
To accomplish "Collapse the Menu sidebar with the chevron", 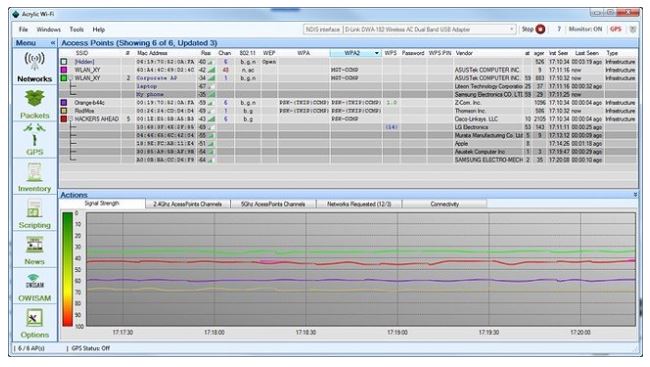I will pos(53,43).
